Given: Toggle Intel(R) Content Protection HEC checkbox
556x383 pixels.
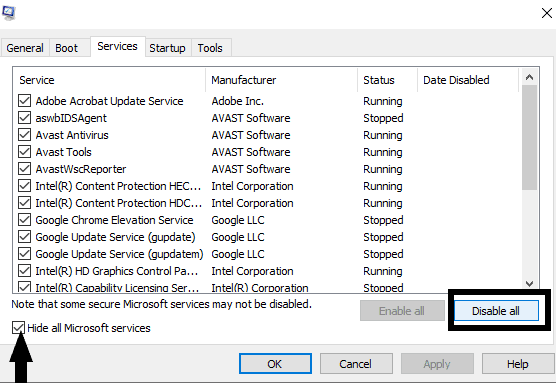Looking at the screenshot, I should click(x=24, y=186).
